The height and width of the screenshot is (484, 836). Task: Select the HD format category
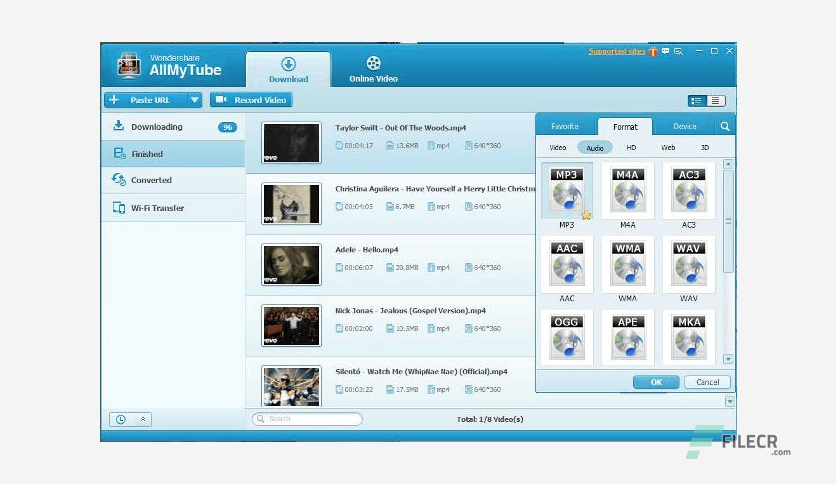coord(631,148)
